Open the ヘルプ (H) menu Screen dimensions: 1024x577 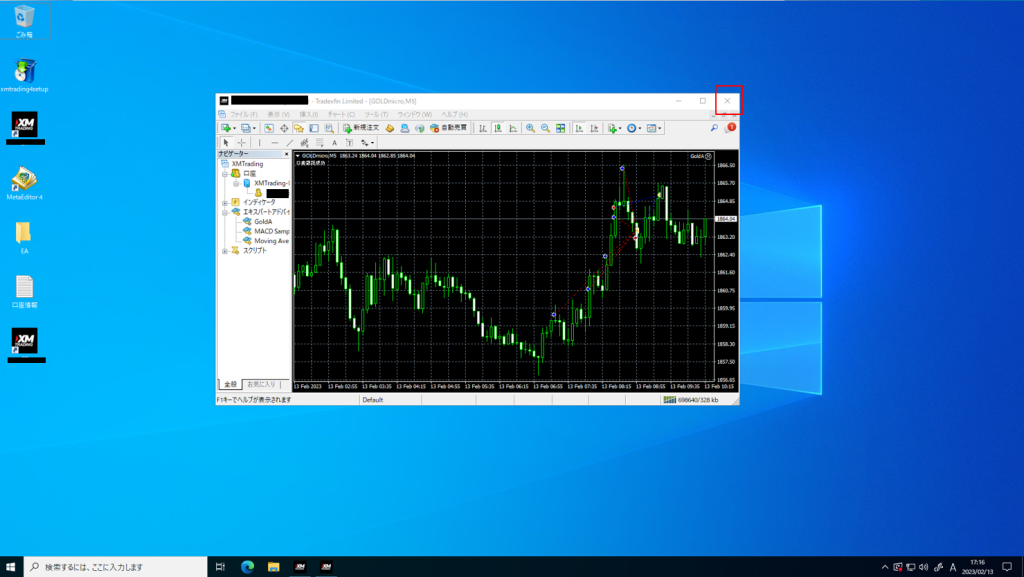tap(455, 115)
